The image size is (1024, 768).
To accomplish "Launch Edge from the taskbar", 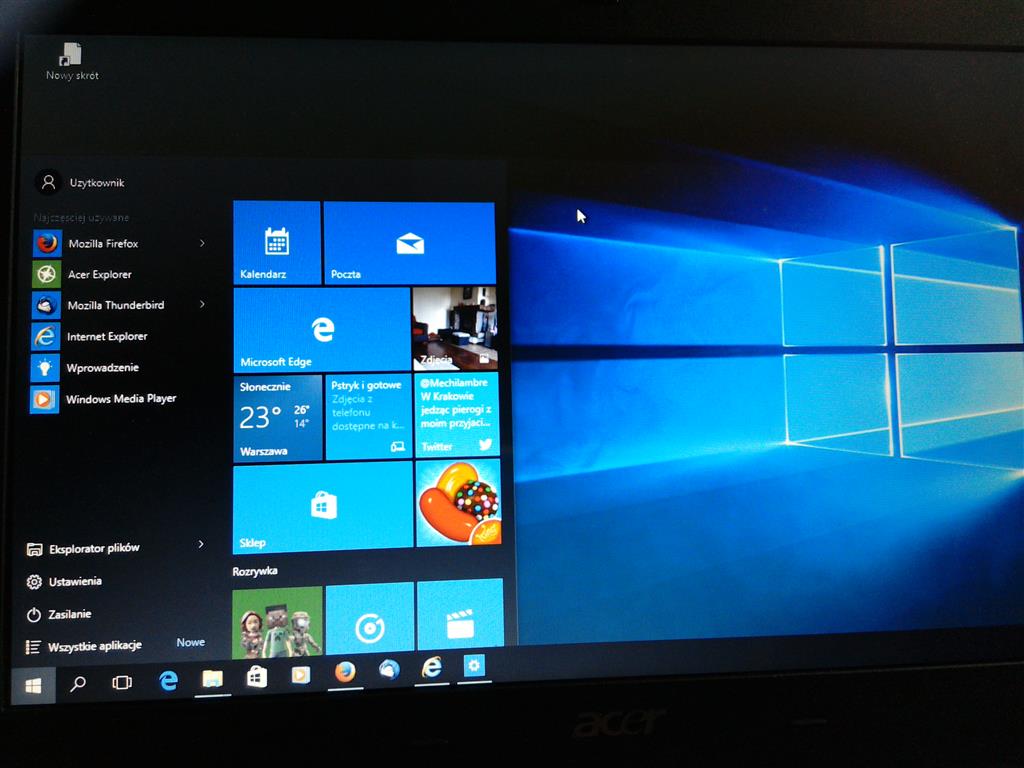I will (168, 680).
